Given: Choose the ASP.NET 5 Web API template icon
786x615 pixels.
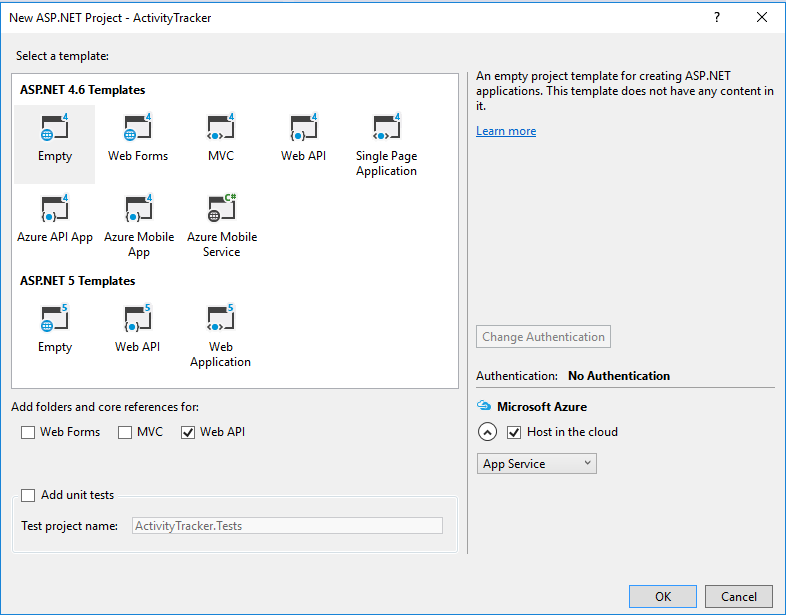Looking at the screenshot, I should [x=137, y=318].
